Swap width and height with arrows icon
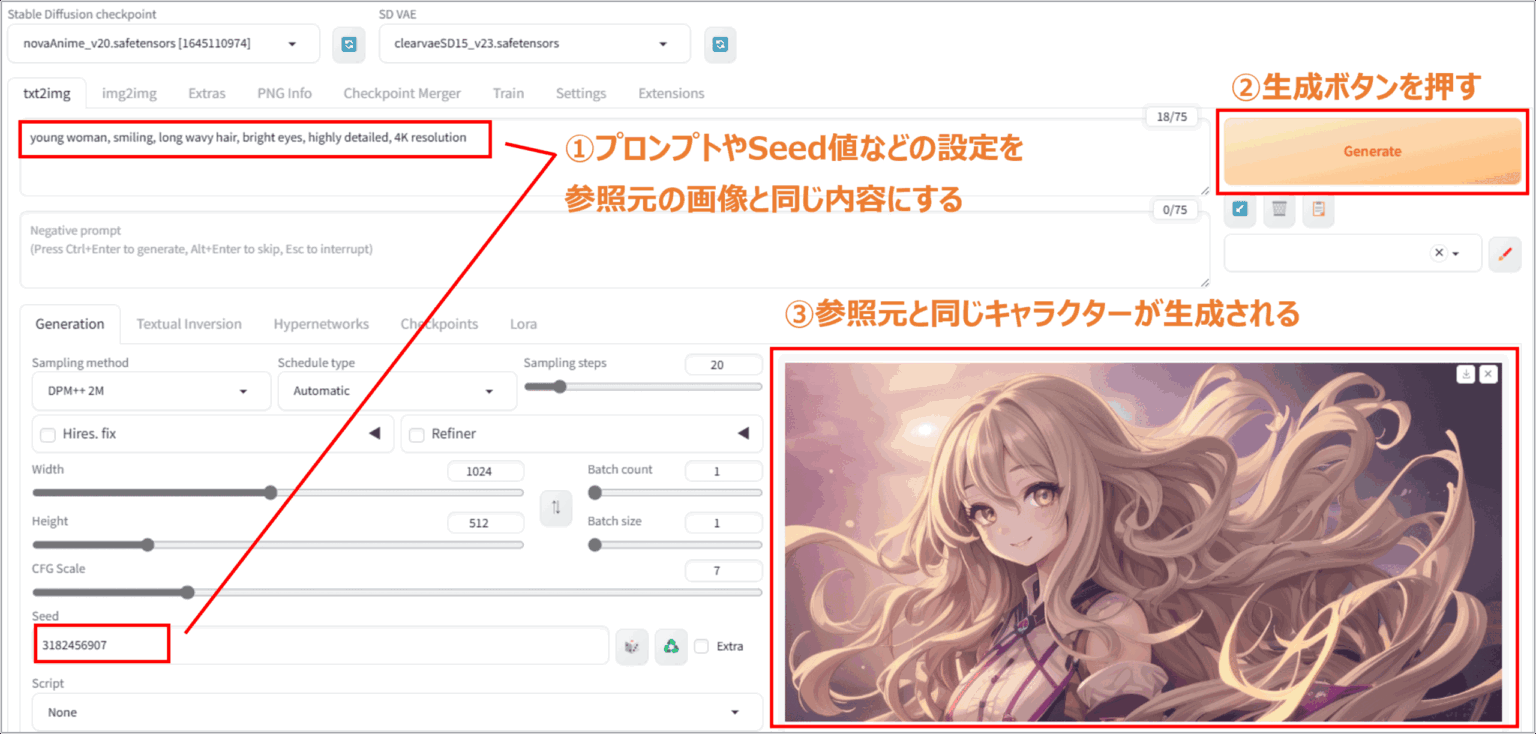Viewport: 1536px width, 734px height. 555,508
